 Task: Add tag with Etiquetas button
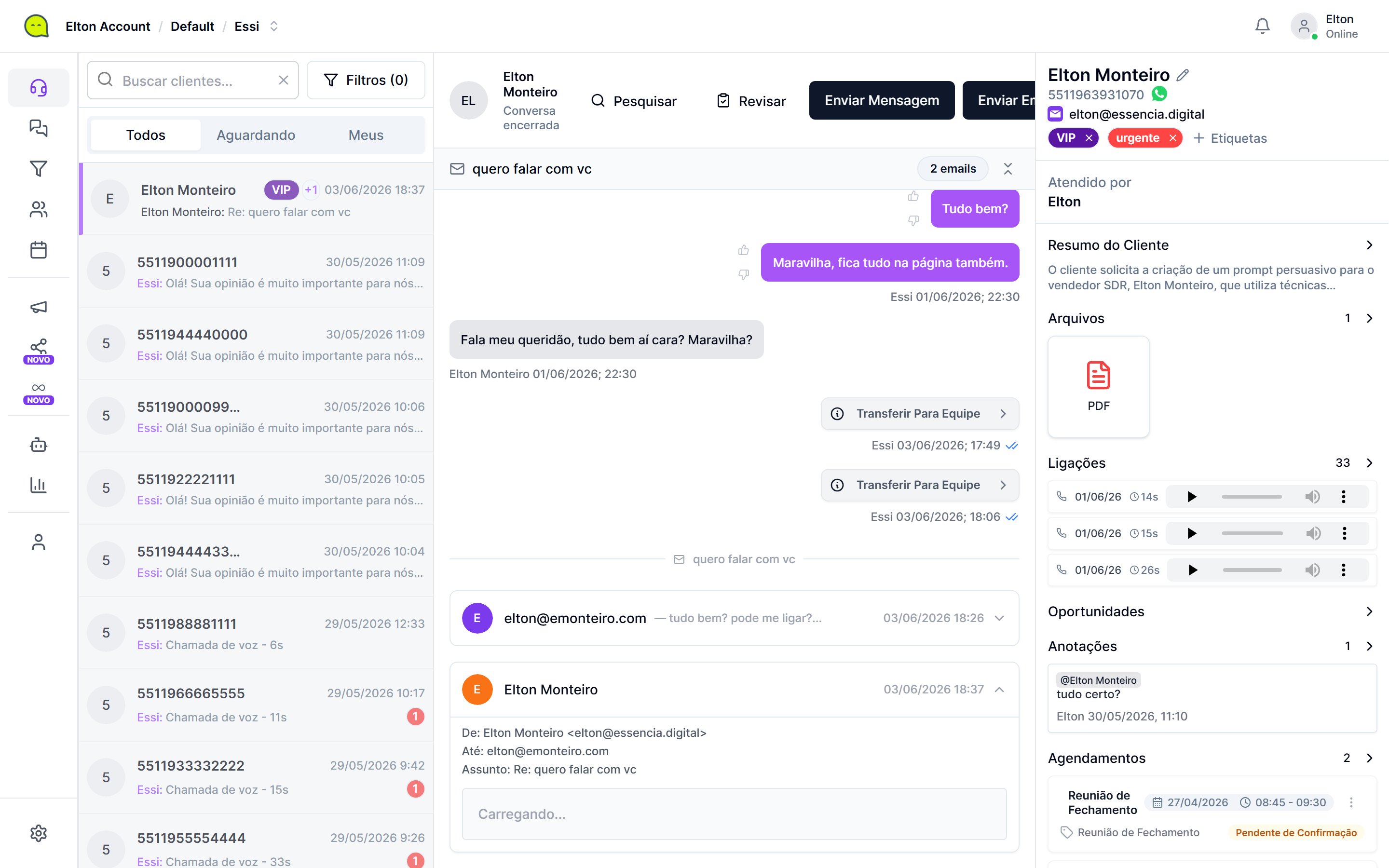[x=1230, y=138]
